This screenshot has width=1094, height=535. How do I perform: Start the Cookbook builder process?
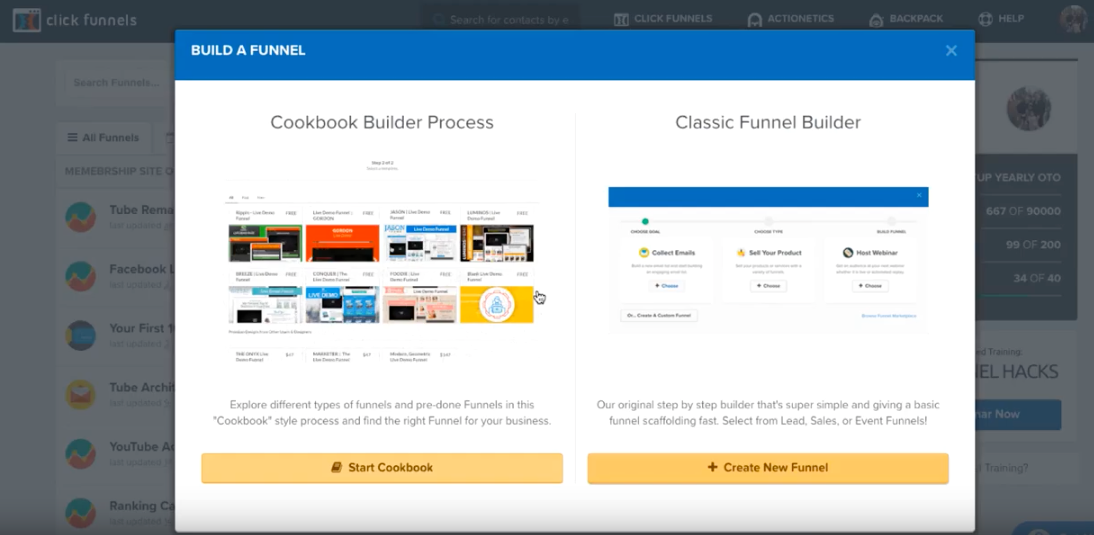pyautogui.click(x=382, y=468)
